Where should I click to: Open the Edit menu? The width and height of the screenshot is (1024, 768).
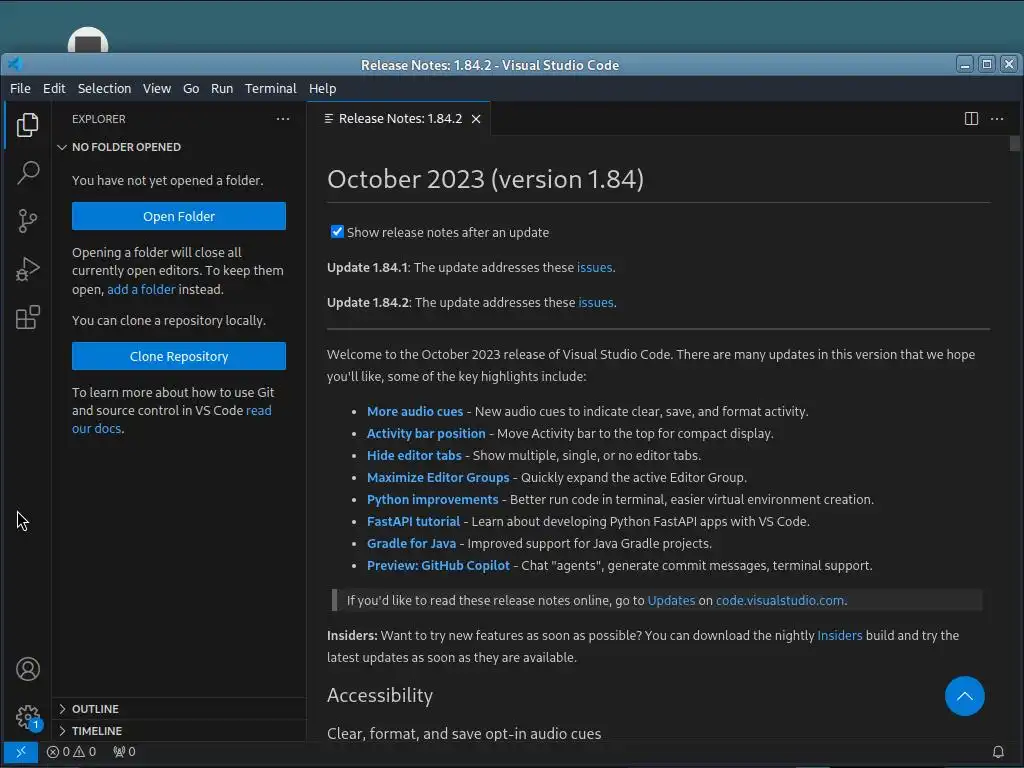(54, 88)
